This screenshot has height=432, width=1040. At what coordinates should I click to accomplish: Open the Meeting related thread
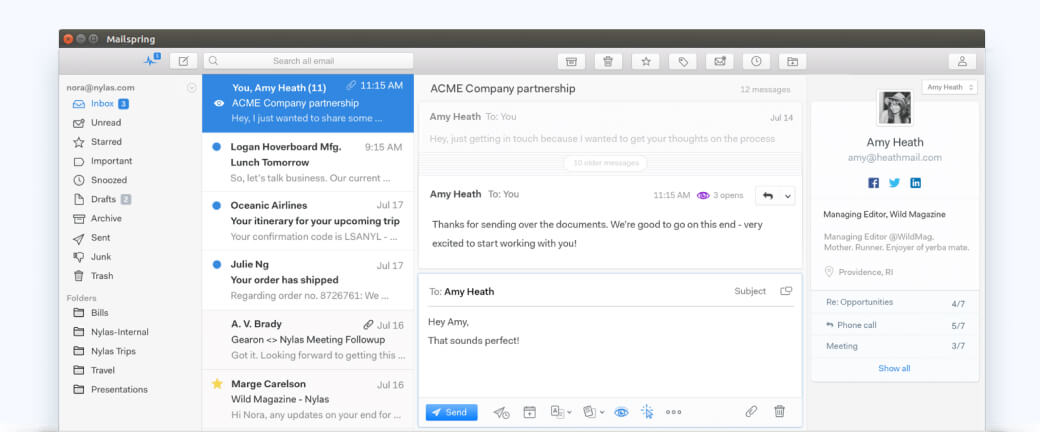[895, 346]
